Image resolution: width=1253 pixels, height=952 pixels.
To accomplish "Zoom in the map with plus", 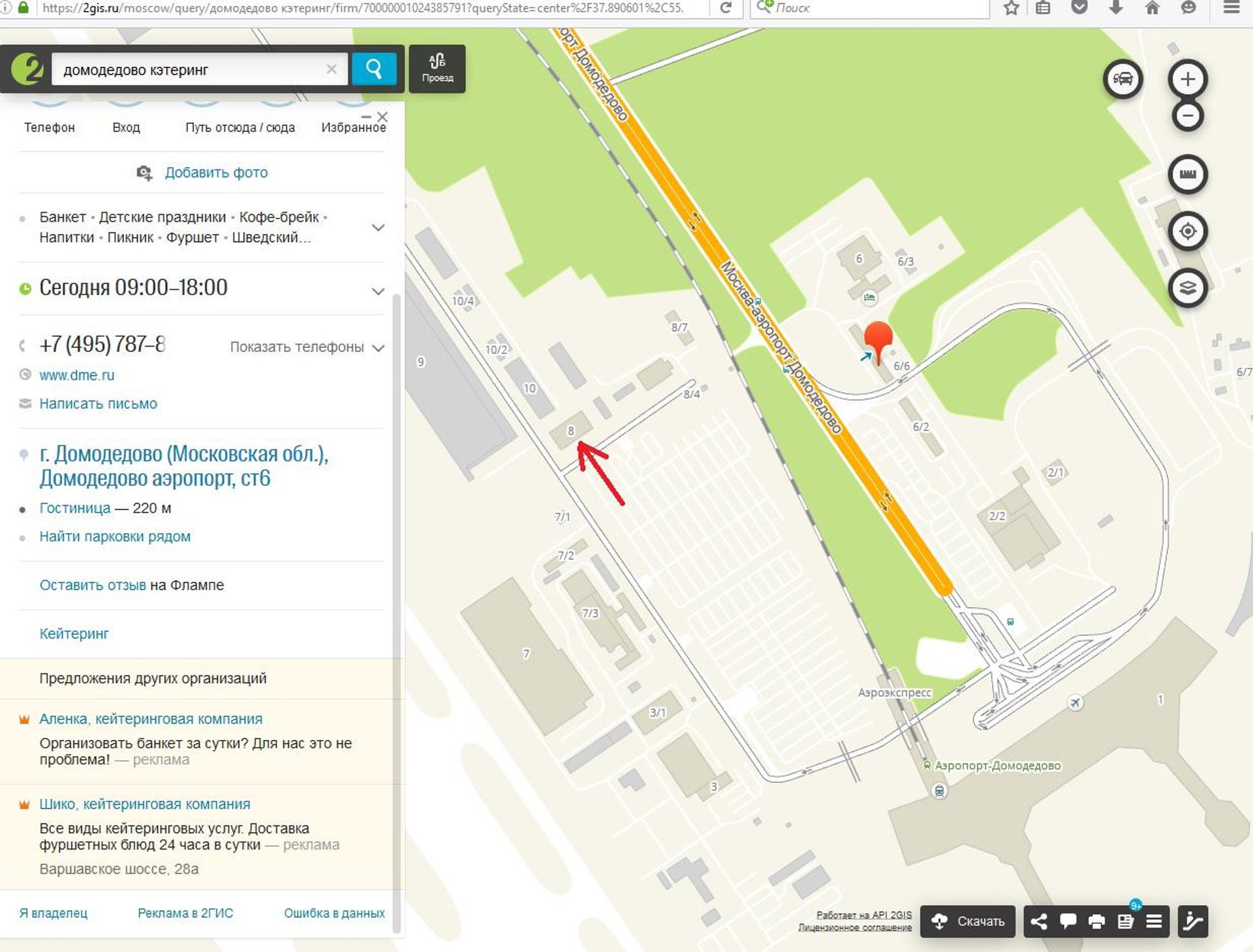I will (1188, 79).
